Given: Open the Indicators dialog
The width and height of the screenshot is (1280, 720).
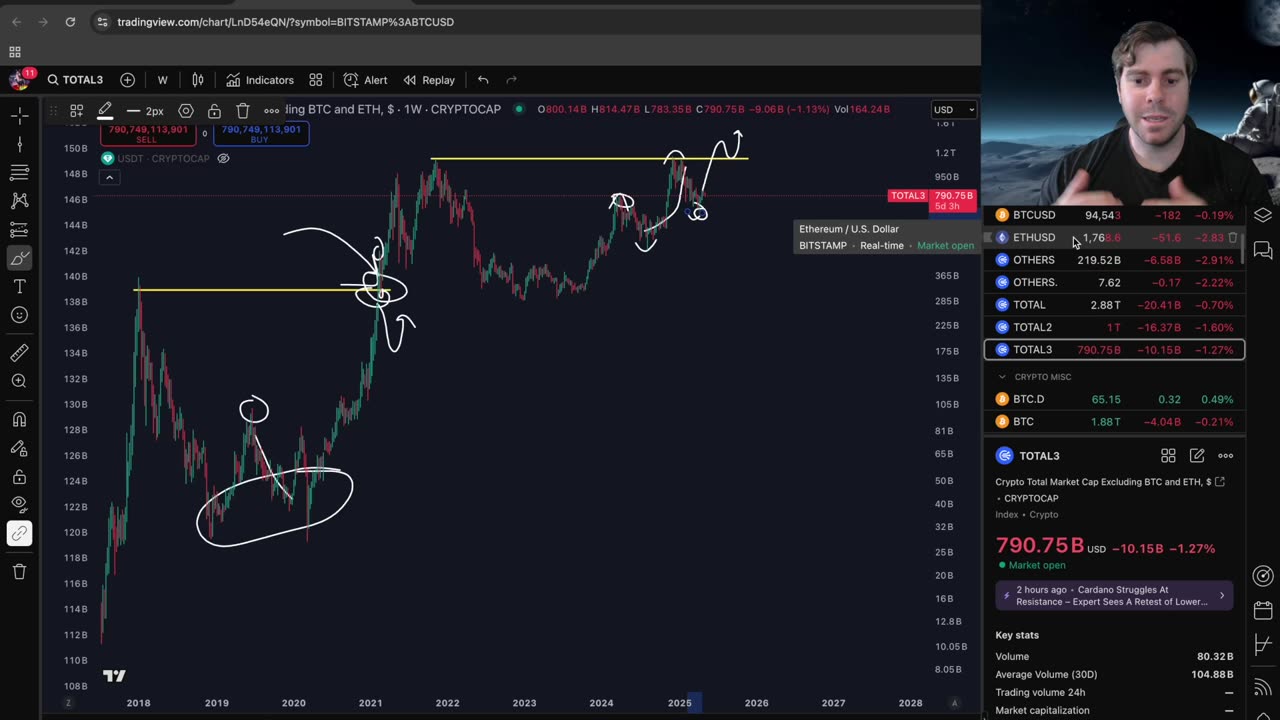Looking at the screenshot, I should click(x=260, y=80).
